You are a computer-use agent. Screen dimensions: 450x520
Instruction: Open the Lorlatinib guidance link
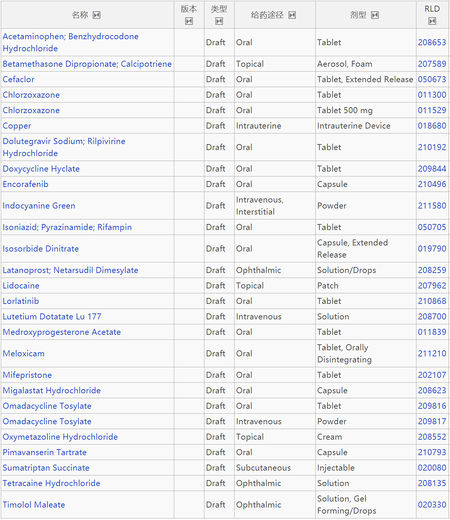(21, 301)
